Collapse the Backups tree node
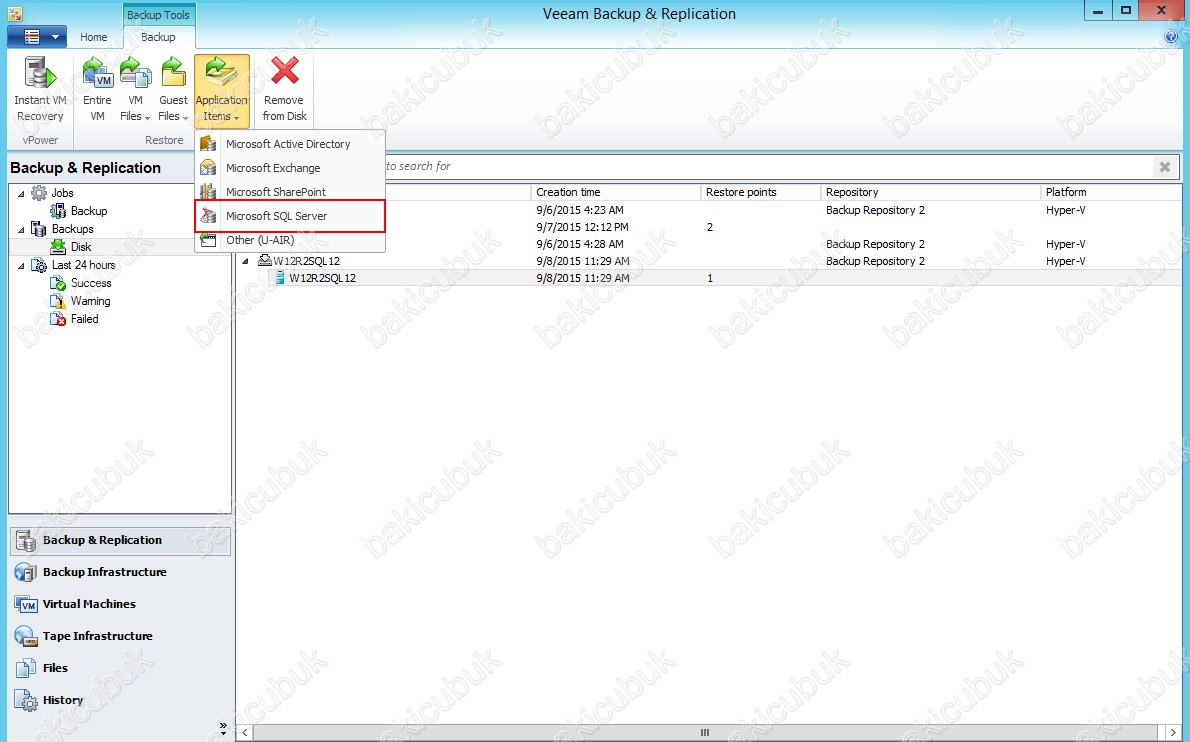The width and height of the screenshot is (1190, 742). point(21,229)
